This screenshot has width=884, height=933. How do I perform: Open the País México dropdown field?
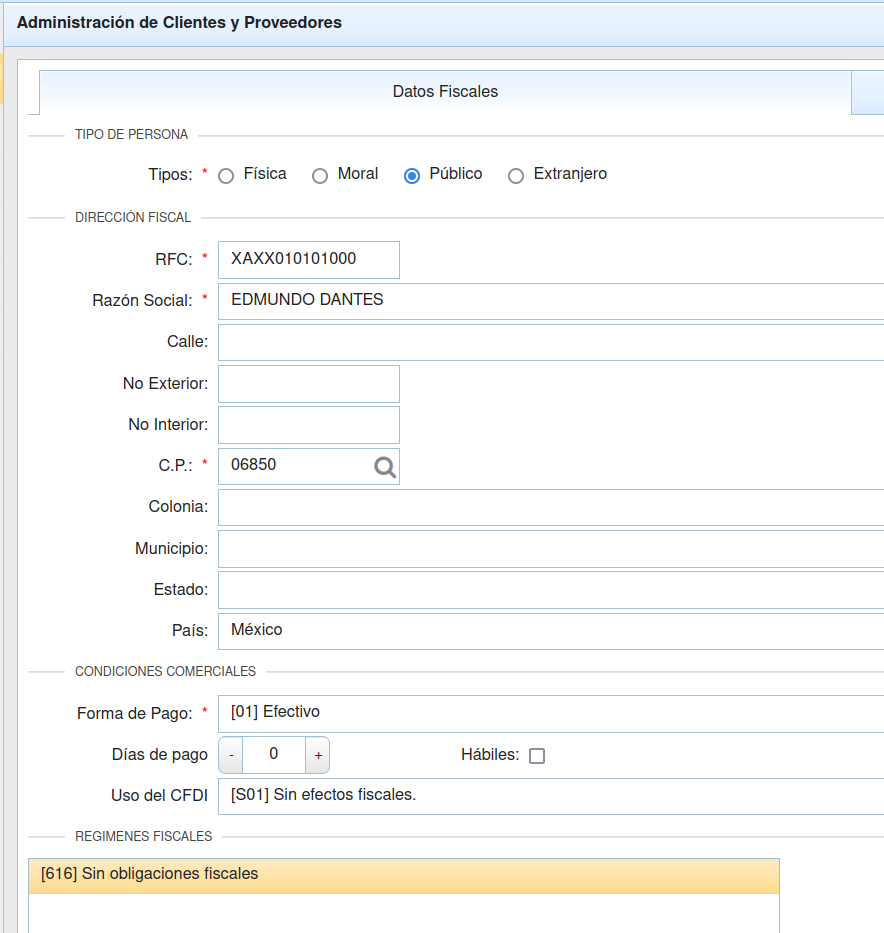[x=551, y=631]
